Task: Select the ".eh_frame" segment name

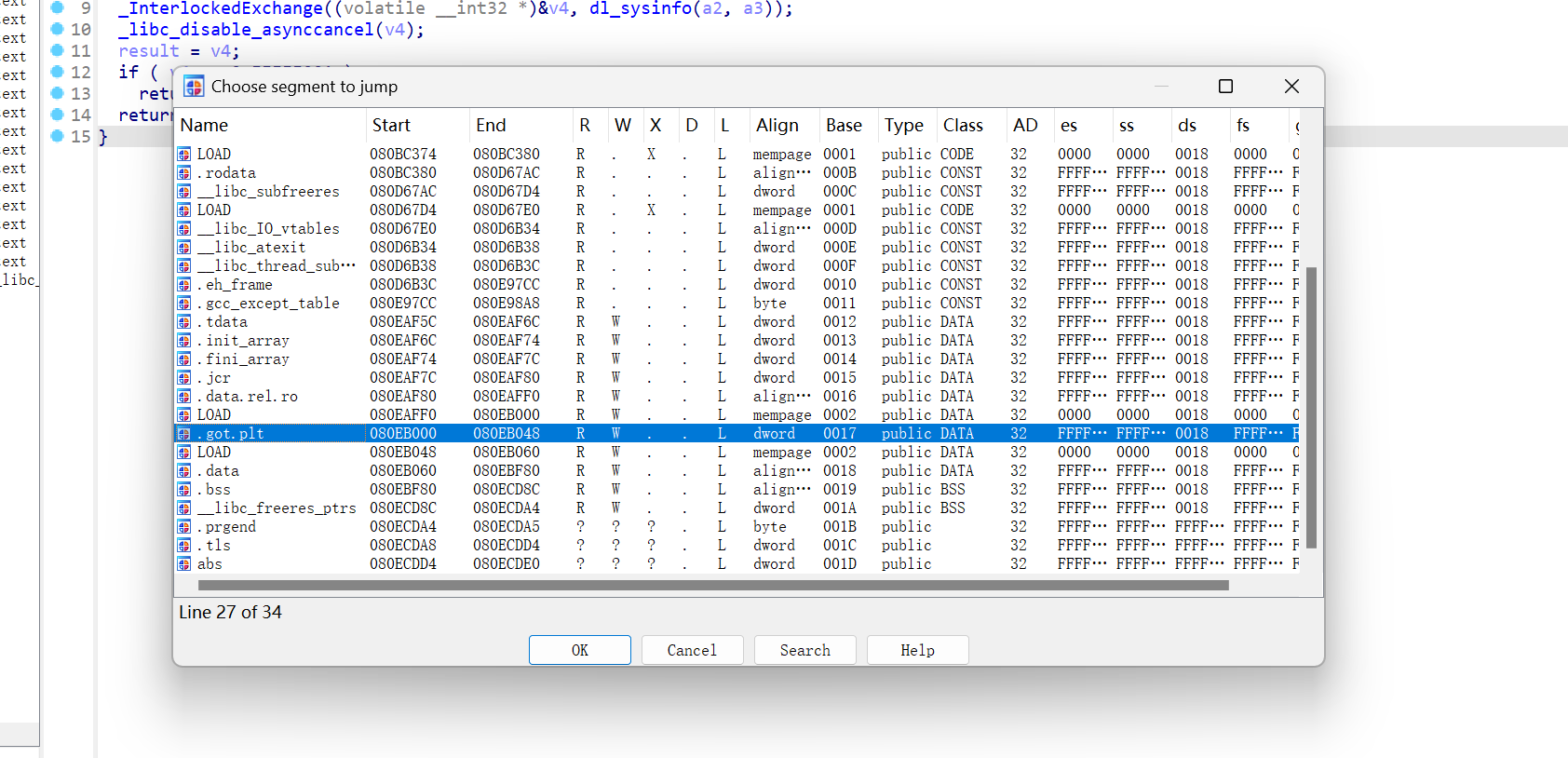Action: (235, 285)
